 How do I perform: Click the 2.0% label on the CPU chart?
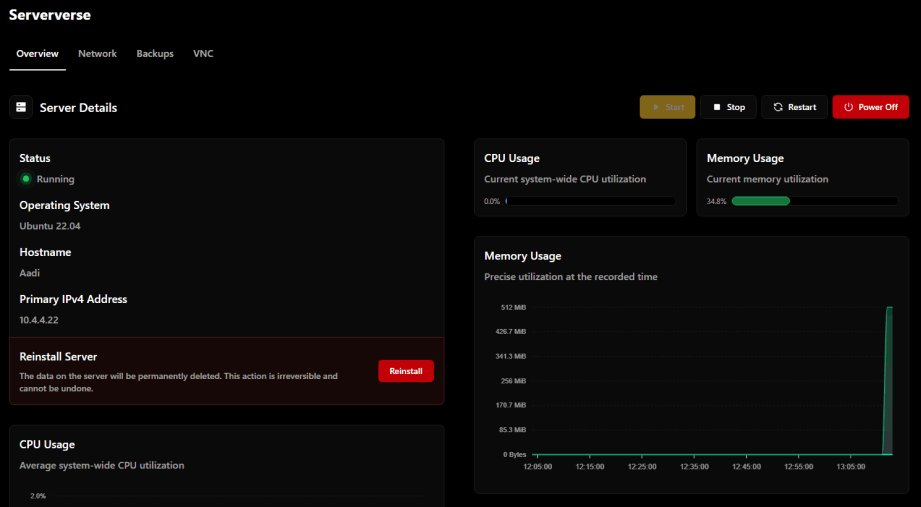tap(38, 496)
